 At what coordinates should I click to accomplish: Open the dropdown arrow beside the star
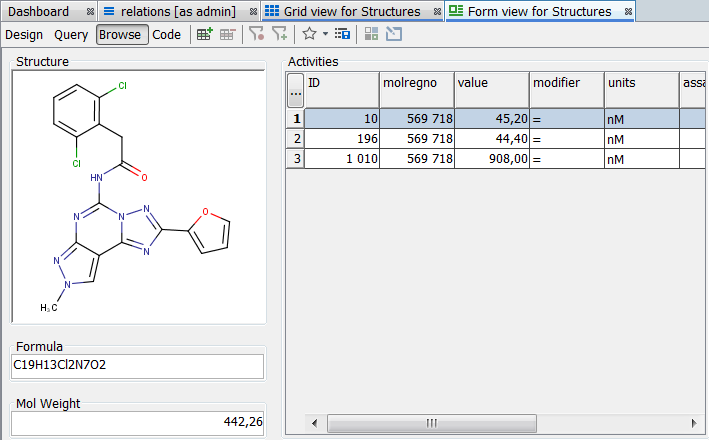click(x=325, y=34)
